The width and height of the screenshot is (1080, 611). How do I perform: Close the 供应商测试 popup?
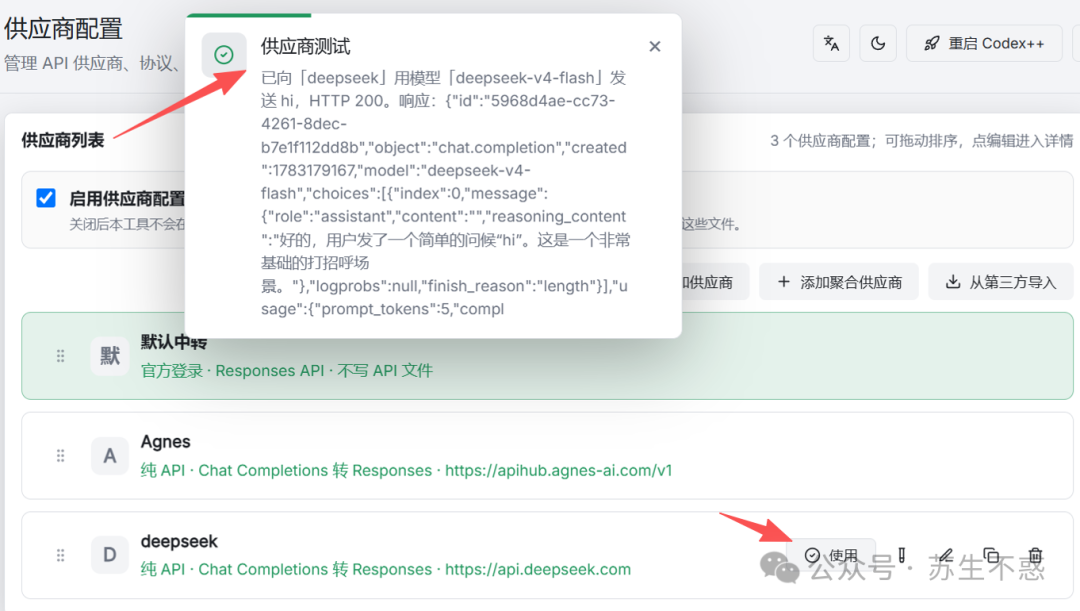pos(654,46)
